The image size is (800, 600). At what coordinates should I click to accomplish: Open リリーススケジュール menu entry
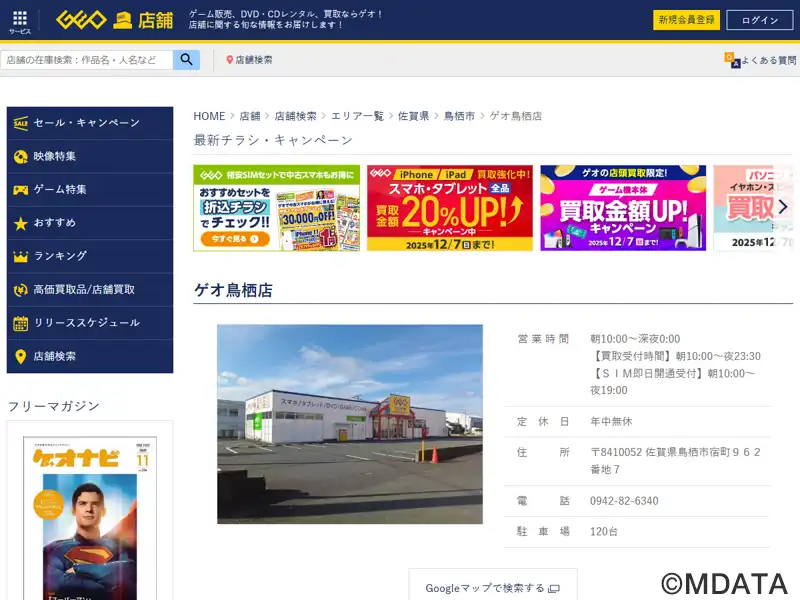(90, 323)
